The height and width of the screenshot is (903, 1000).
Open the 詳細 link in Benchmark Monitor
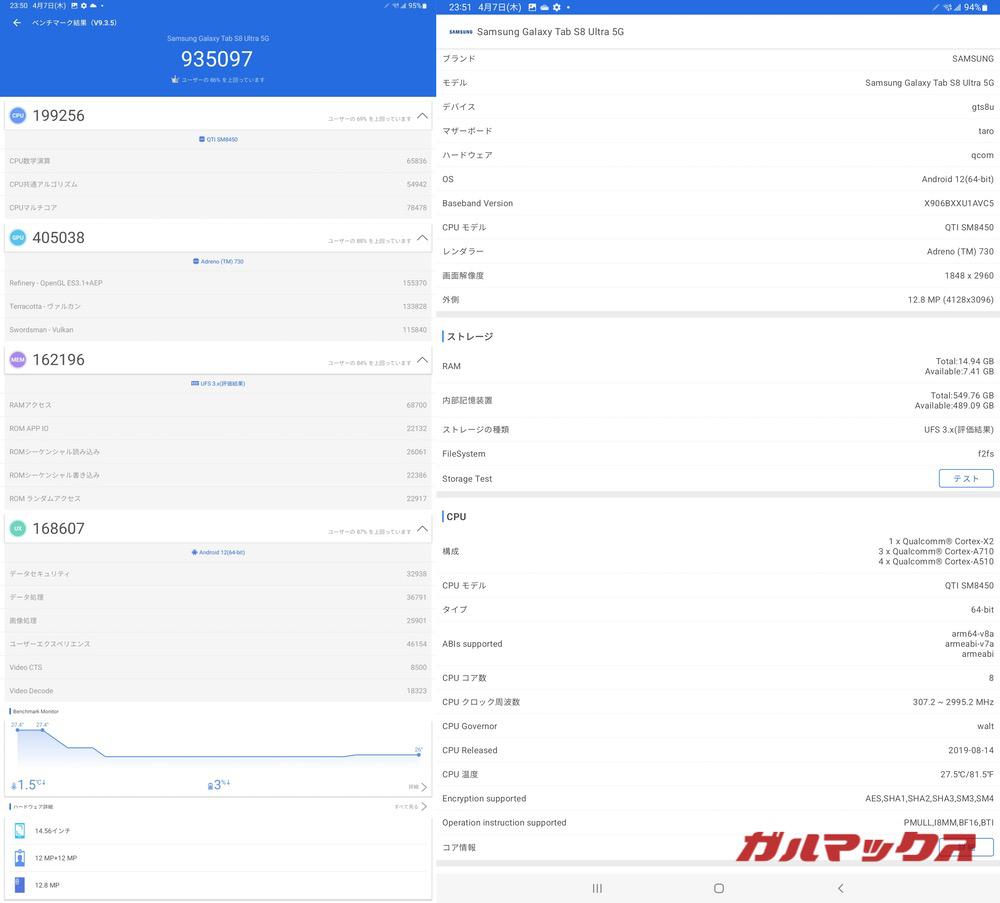click(414, 786)
